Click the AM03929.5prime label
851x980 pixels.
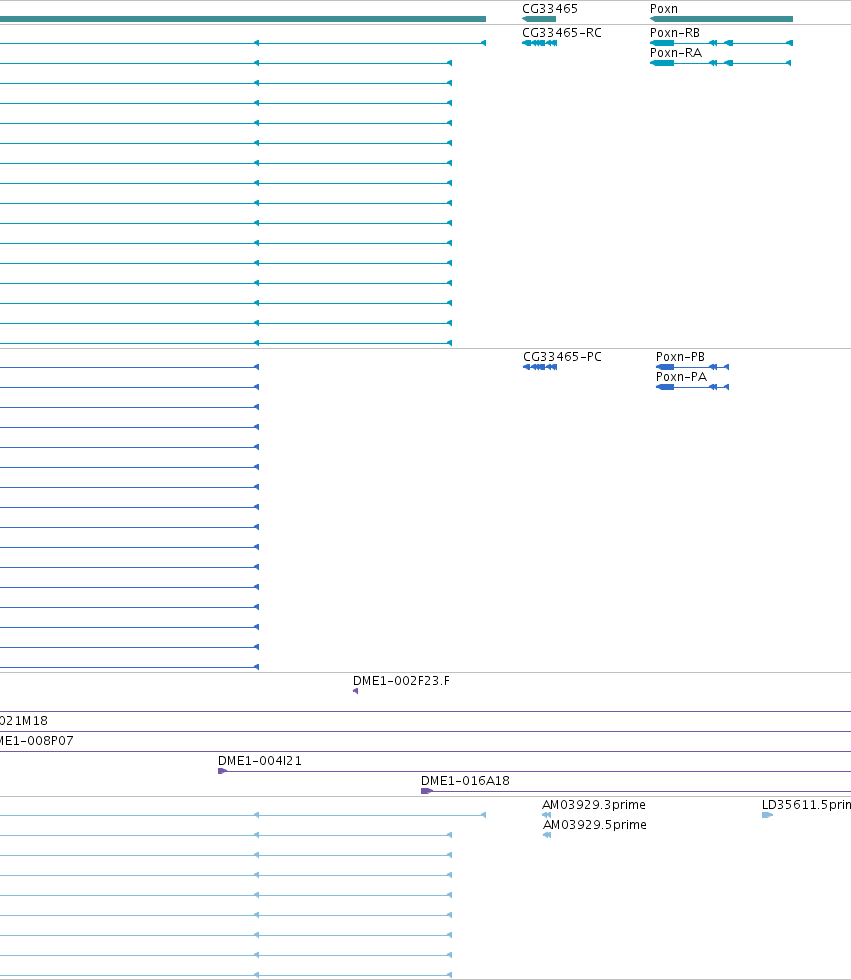click(595, 824)
